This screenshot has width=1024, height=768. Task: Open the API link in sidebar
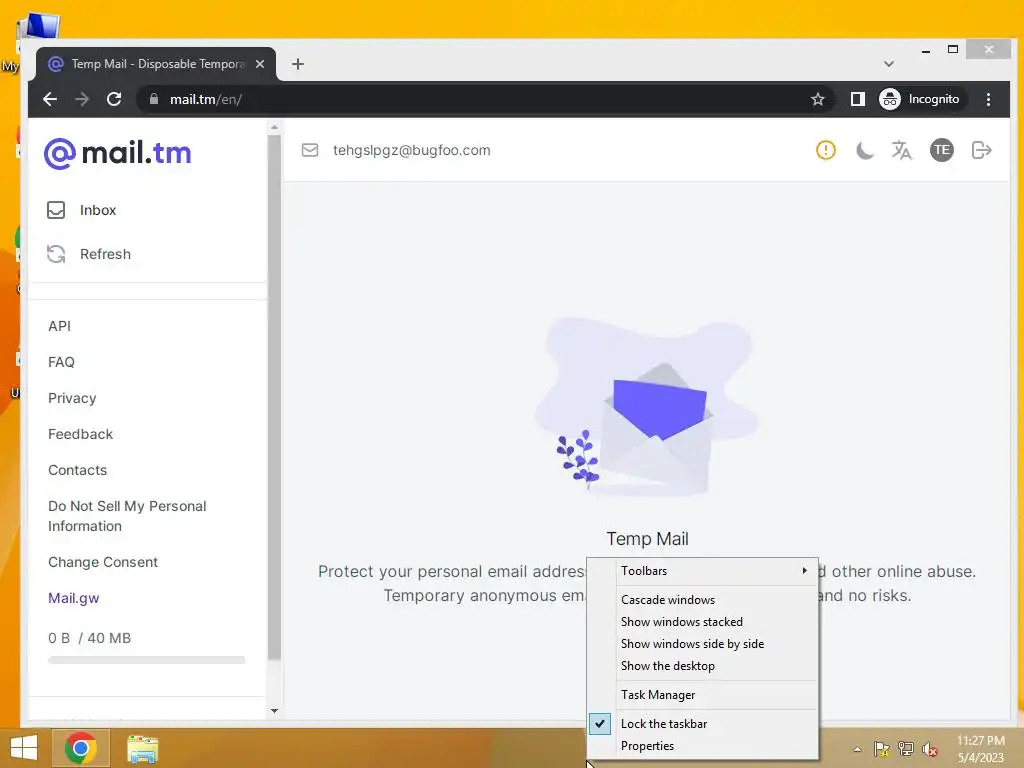pos(59,326)
